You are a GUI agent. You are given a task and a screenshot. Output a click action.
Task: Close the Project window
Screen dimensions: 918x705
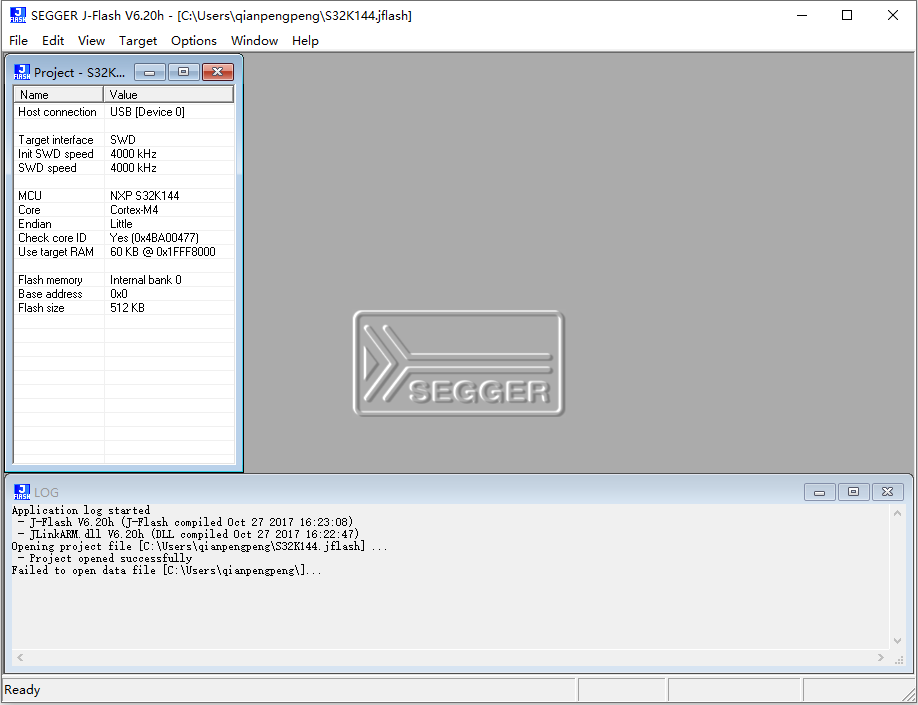[217, 71]
